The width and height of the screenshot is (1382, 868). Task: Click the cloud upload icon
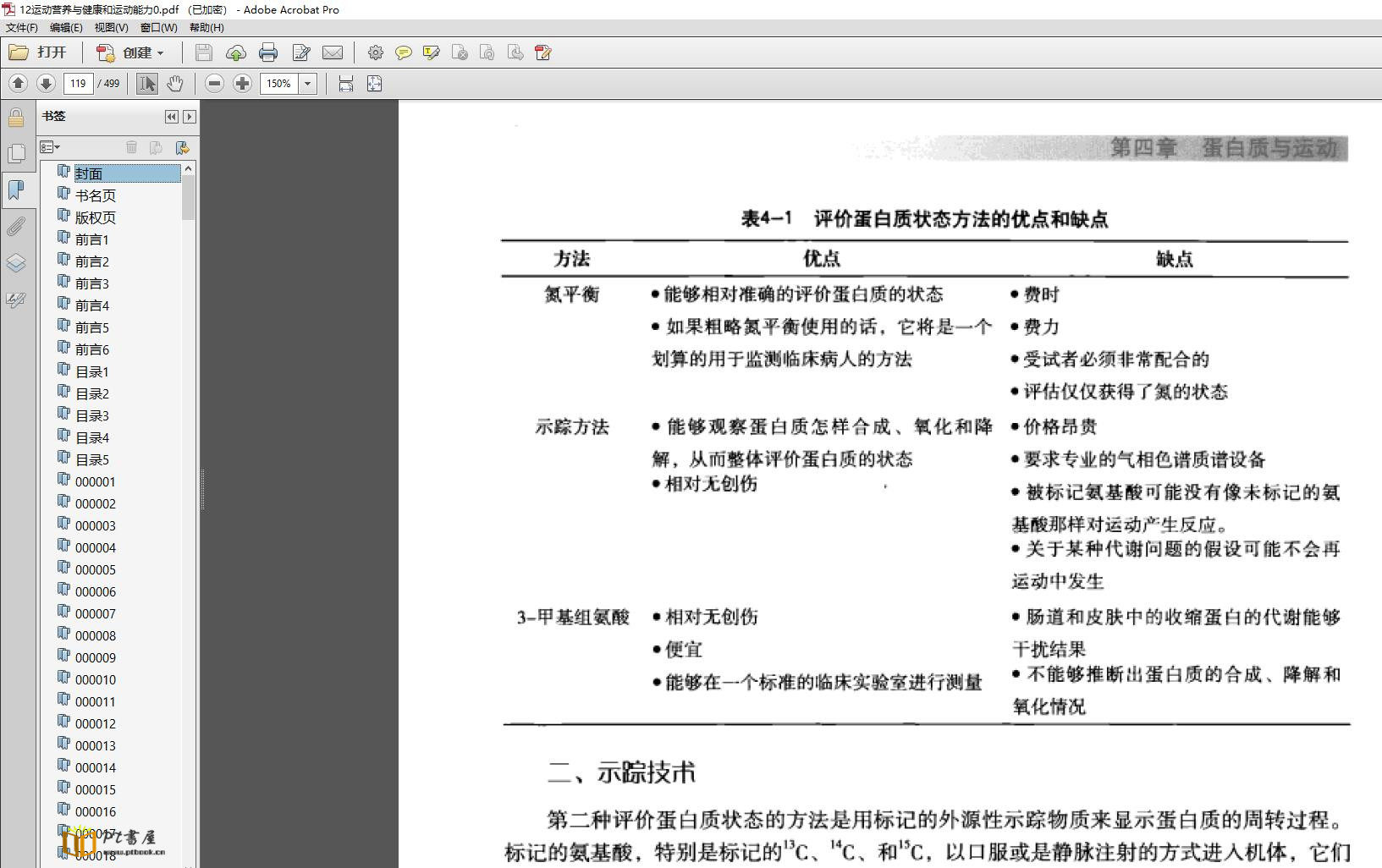(236, 53)
